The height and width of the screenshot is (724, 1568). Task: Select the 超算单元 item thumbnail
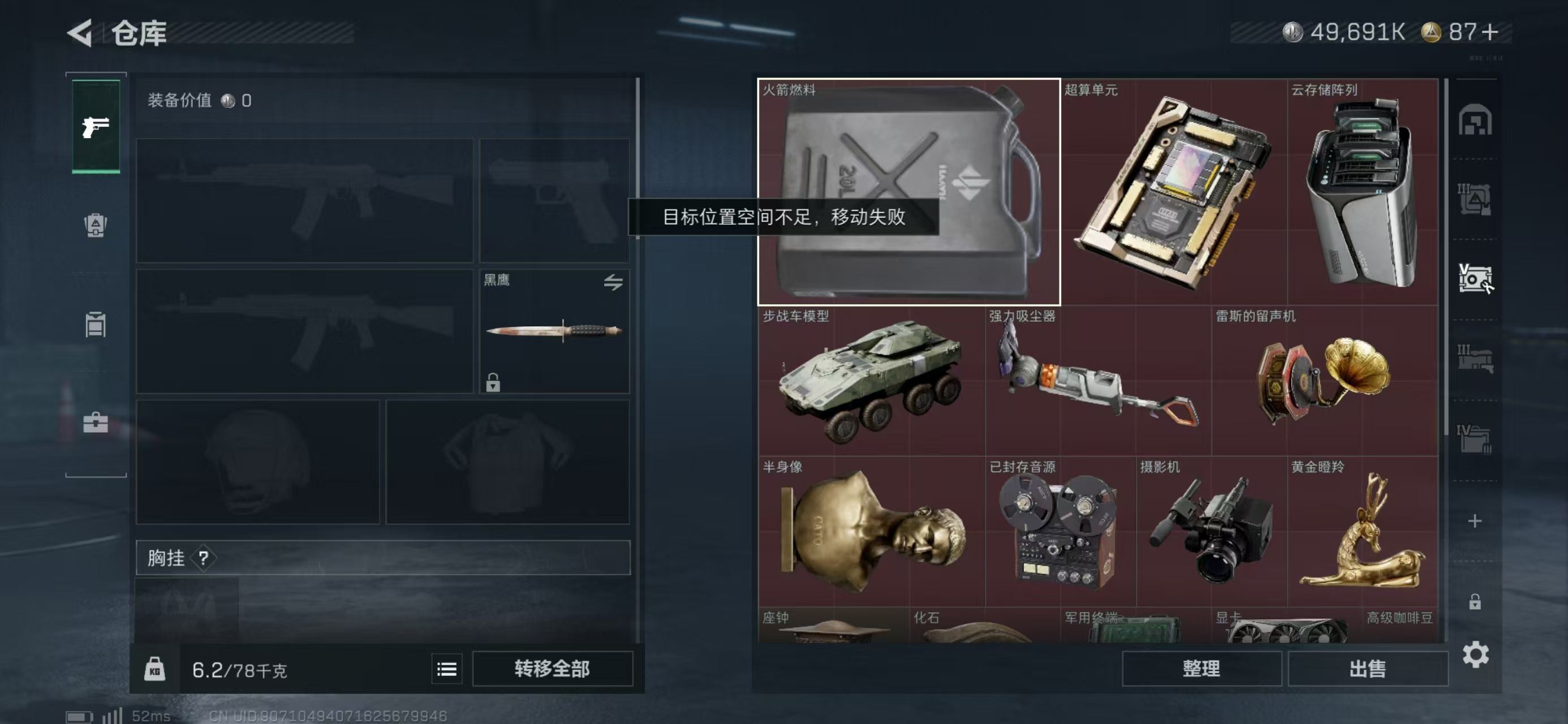click(x=1173, y=192)
